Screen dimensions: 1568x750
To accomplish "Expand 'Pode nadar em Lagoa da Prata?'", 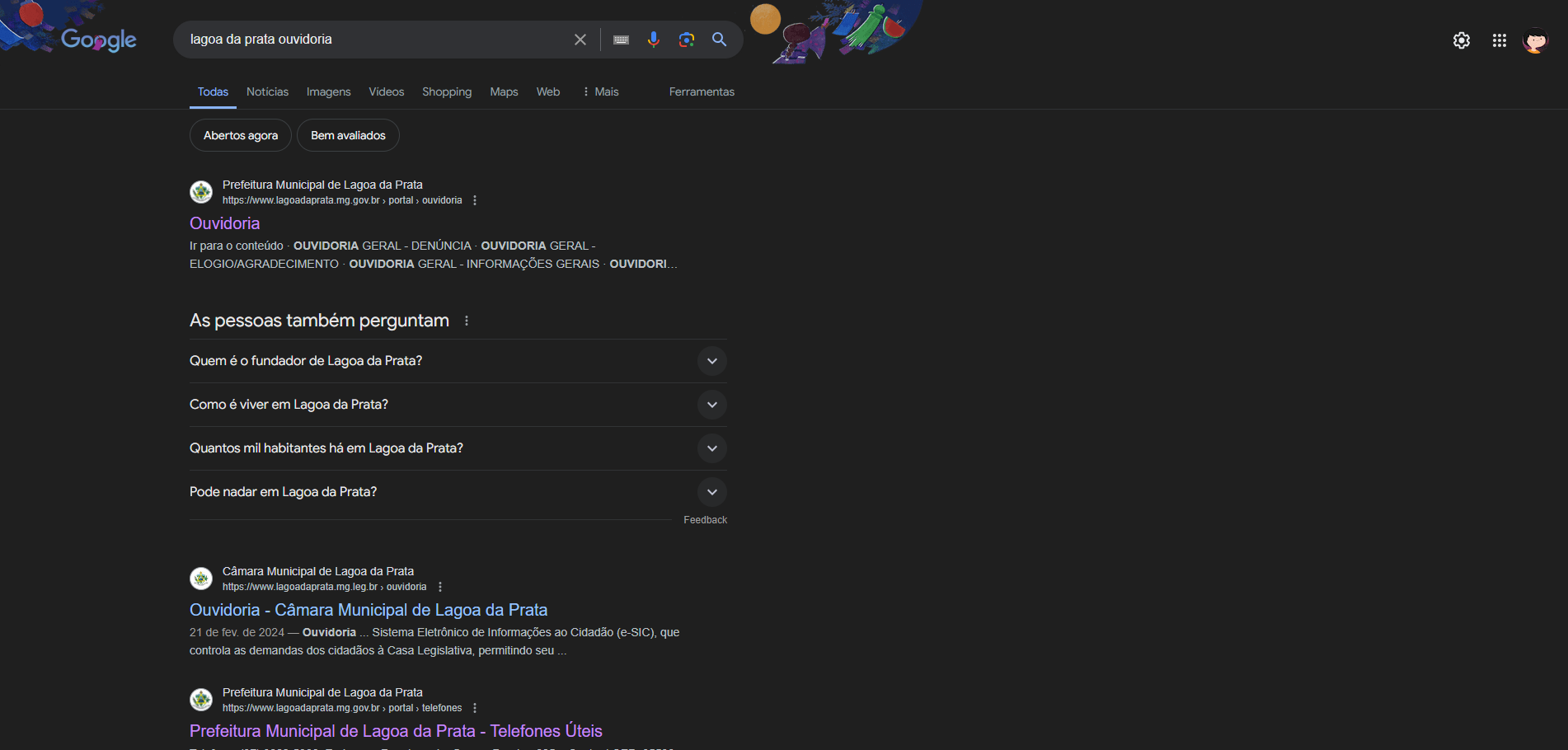I will pyautogui.click(x=458, y=492).
